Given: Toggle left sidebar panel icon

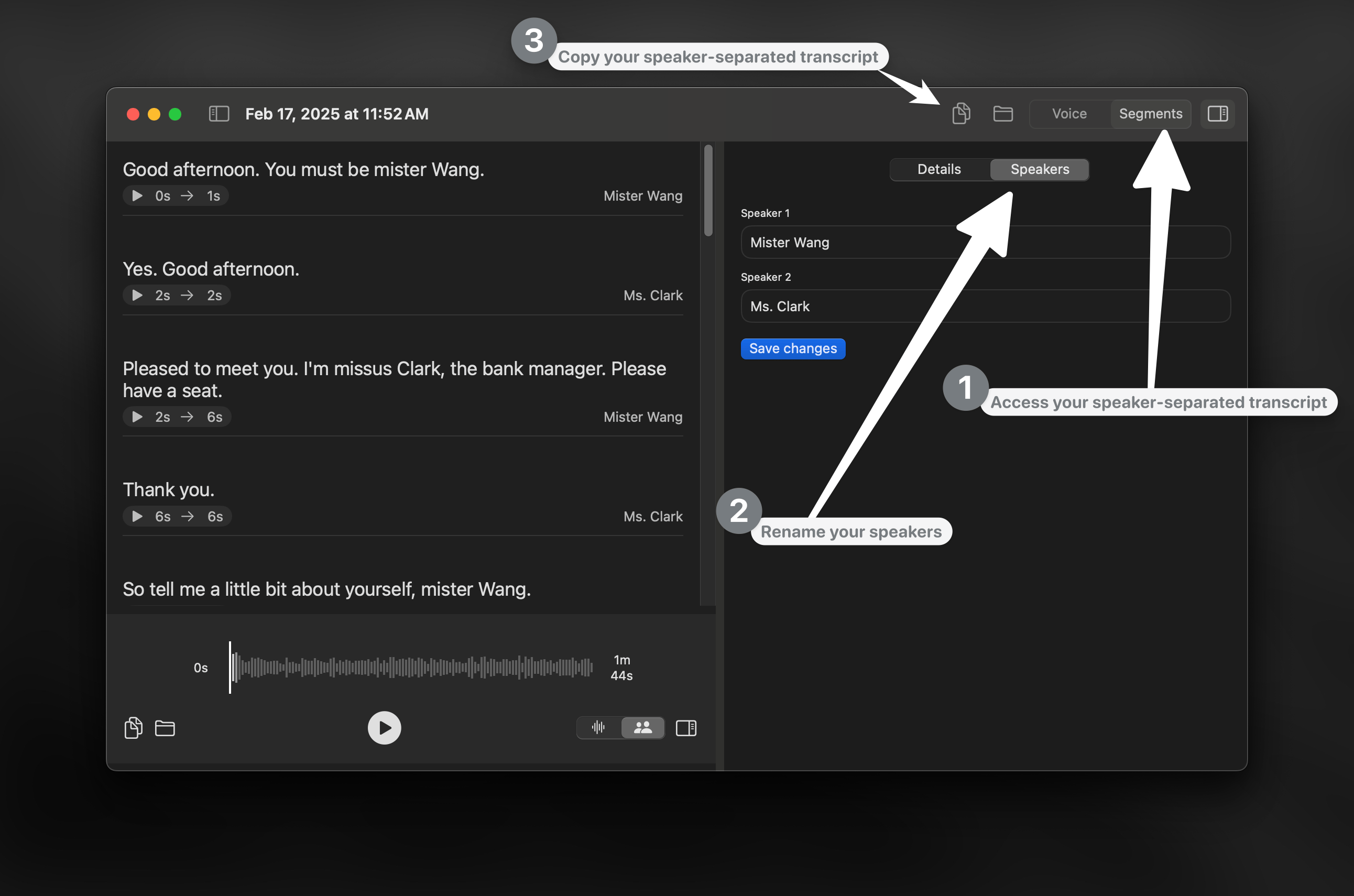Looking at the screenshot, I should [x=219, y=114].
